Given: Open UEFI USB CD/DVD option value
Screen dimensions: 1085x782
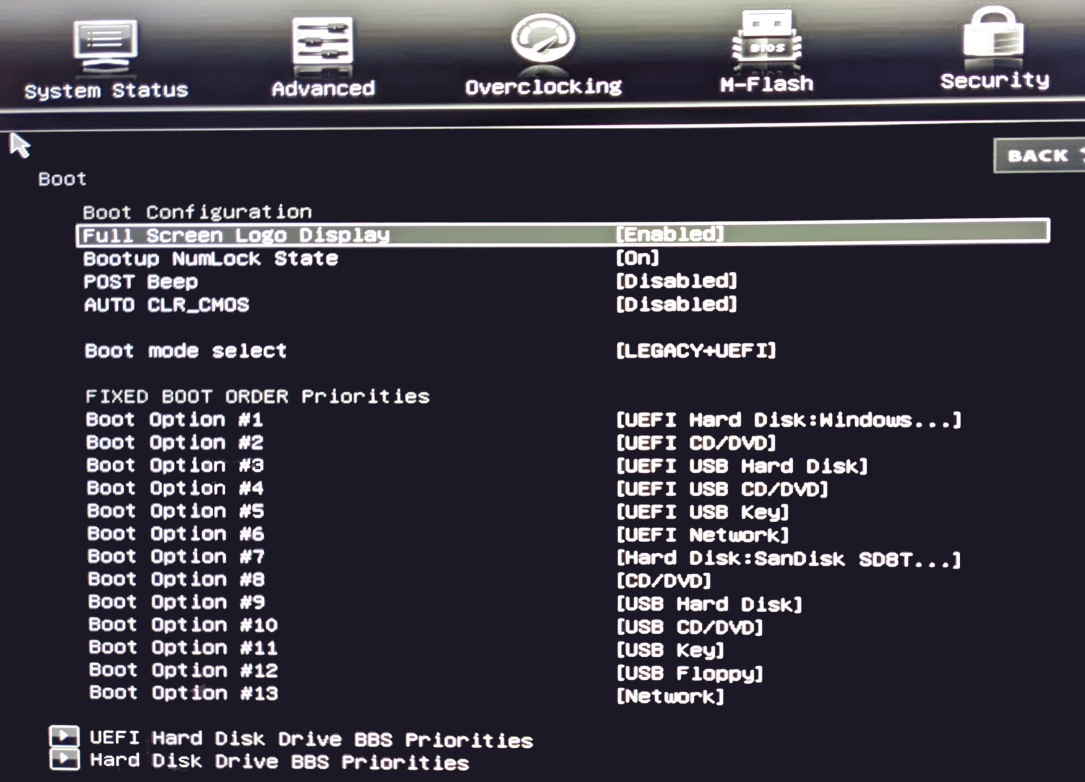Looking at the screenshot, I should pos(722,489).
